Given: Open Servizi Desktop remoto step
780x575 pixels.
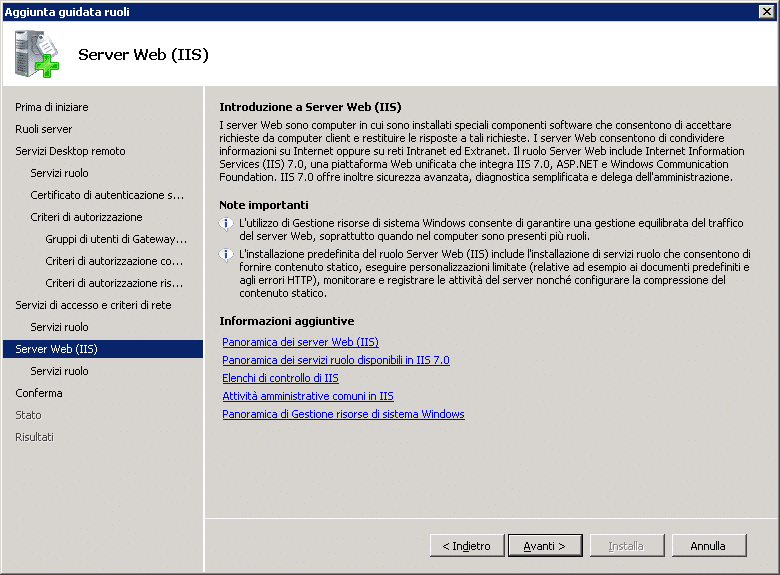Looking at the screenshot, I should tap(70, 151).
